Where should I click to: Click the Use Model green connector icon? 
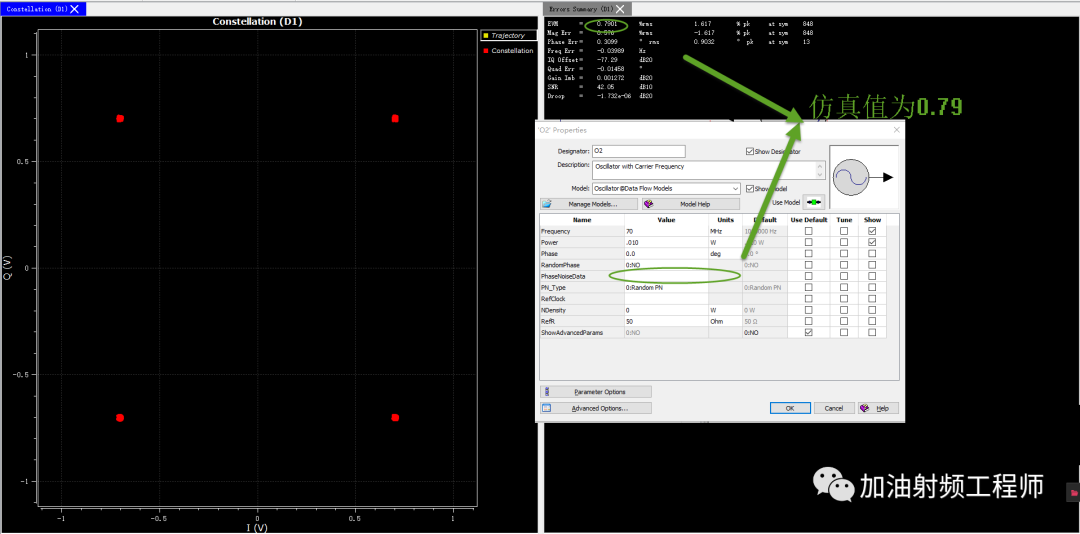click(x=813, y=203)
